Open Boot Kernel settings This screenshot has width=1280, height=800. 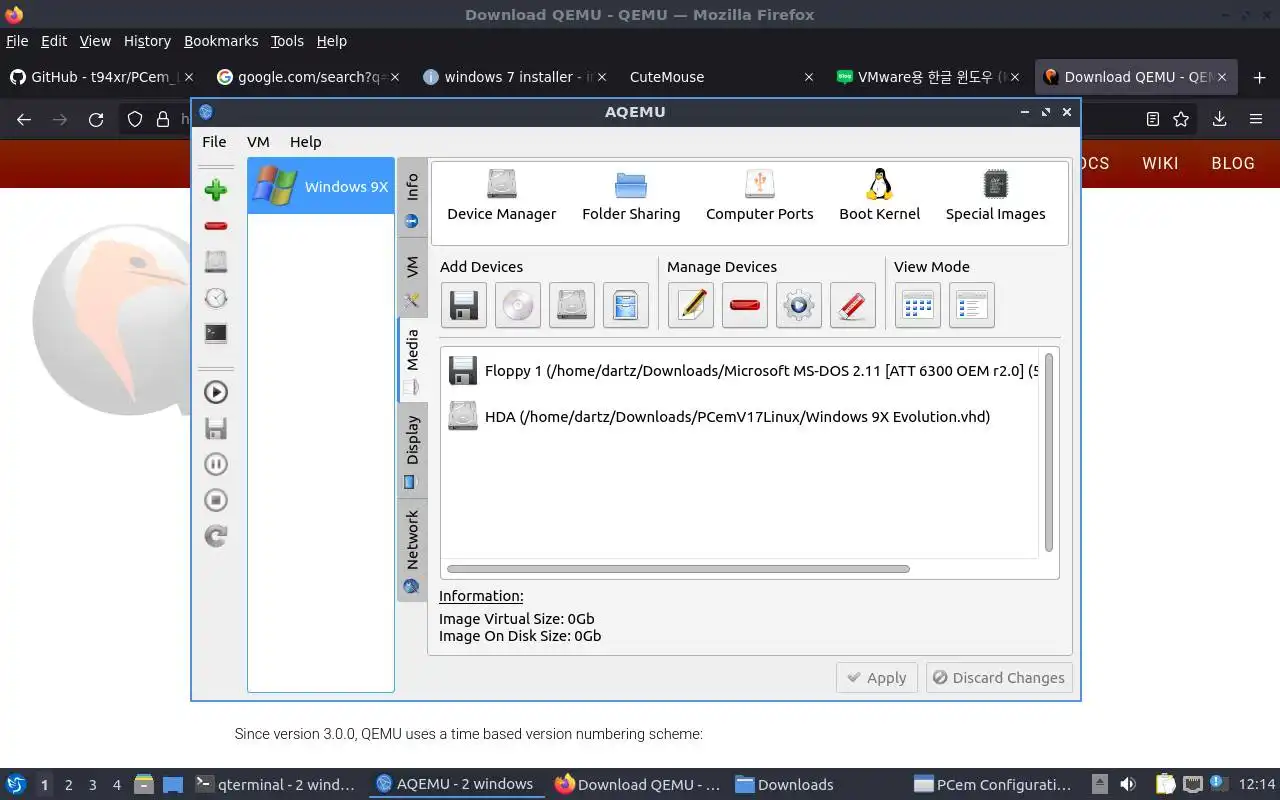pyautogui.click(x=879, y=195)
